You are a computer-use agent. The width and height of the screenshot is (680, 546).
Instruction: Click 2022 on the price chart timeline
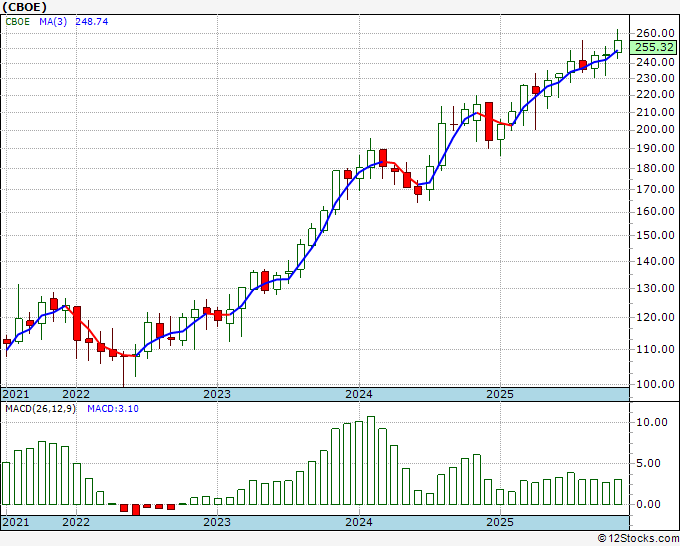click(x=76, y=394)
